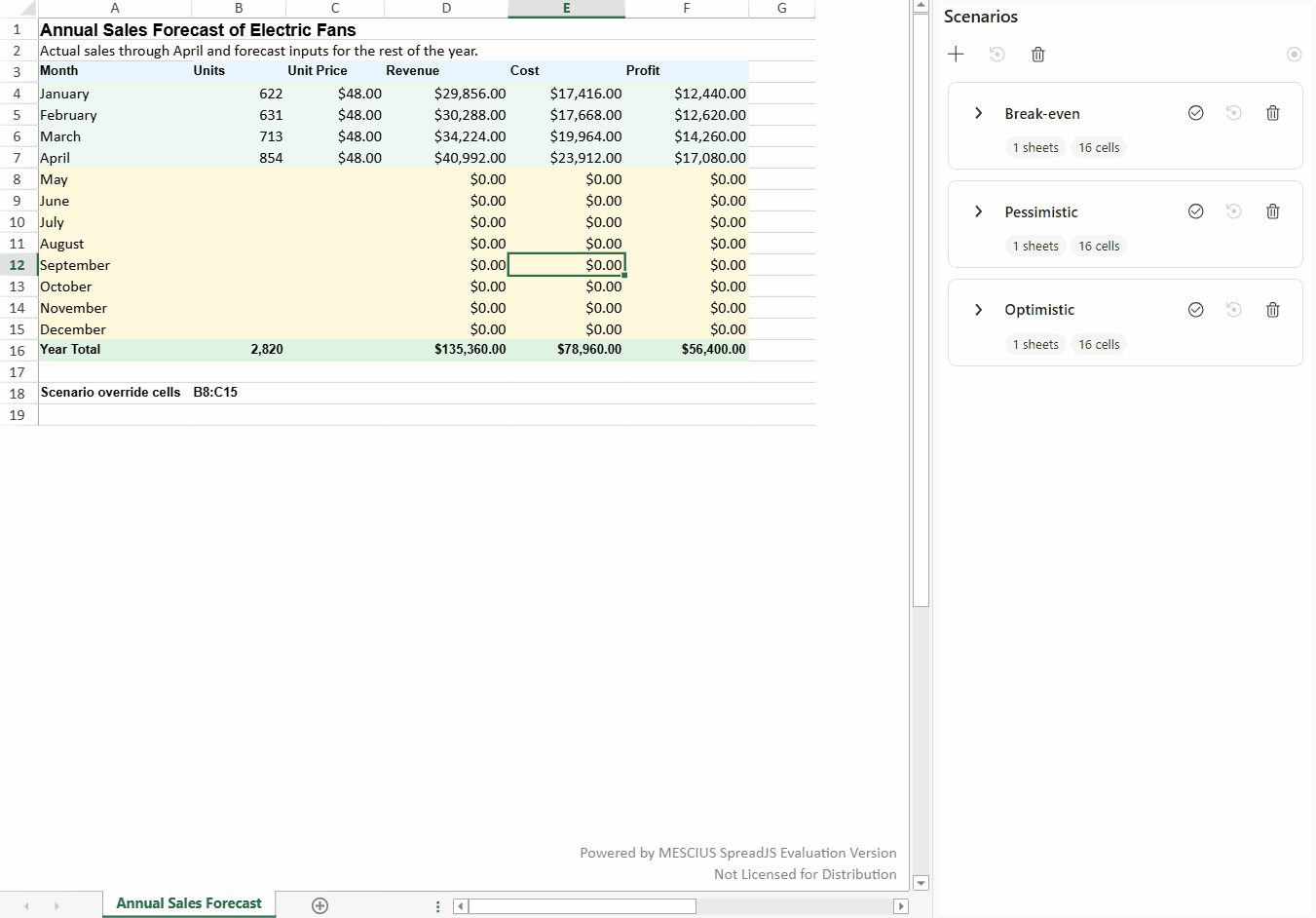Restore values for Break-even scenario

[x=1233, y=113]
